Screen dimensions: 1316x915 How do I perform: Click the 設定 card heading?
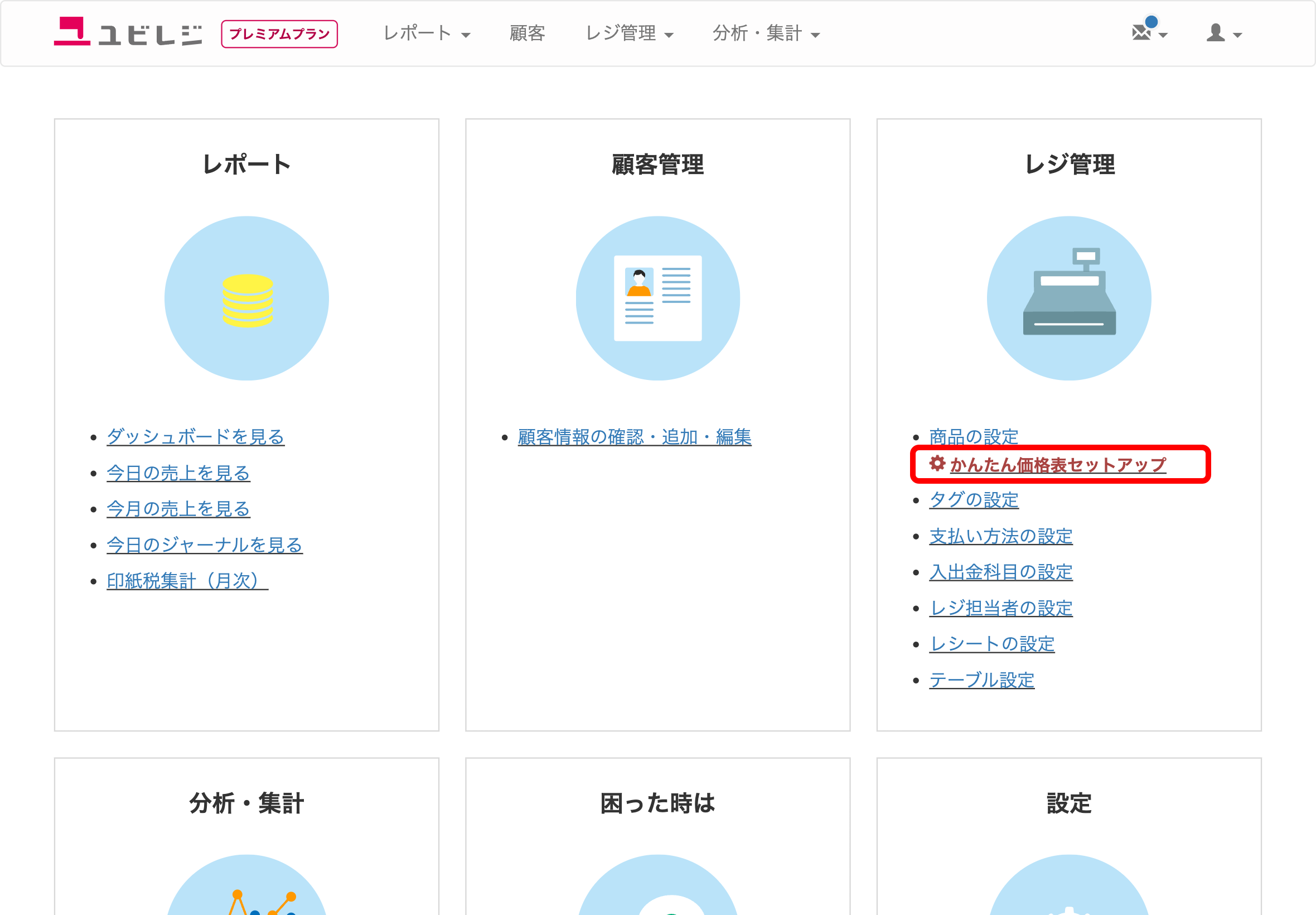[1069, 803]
